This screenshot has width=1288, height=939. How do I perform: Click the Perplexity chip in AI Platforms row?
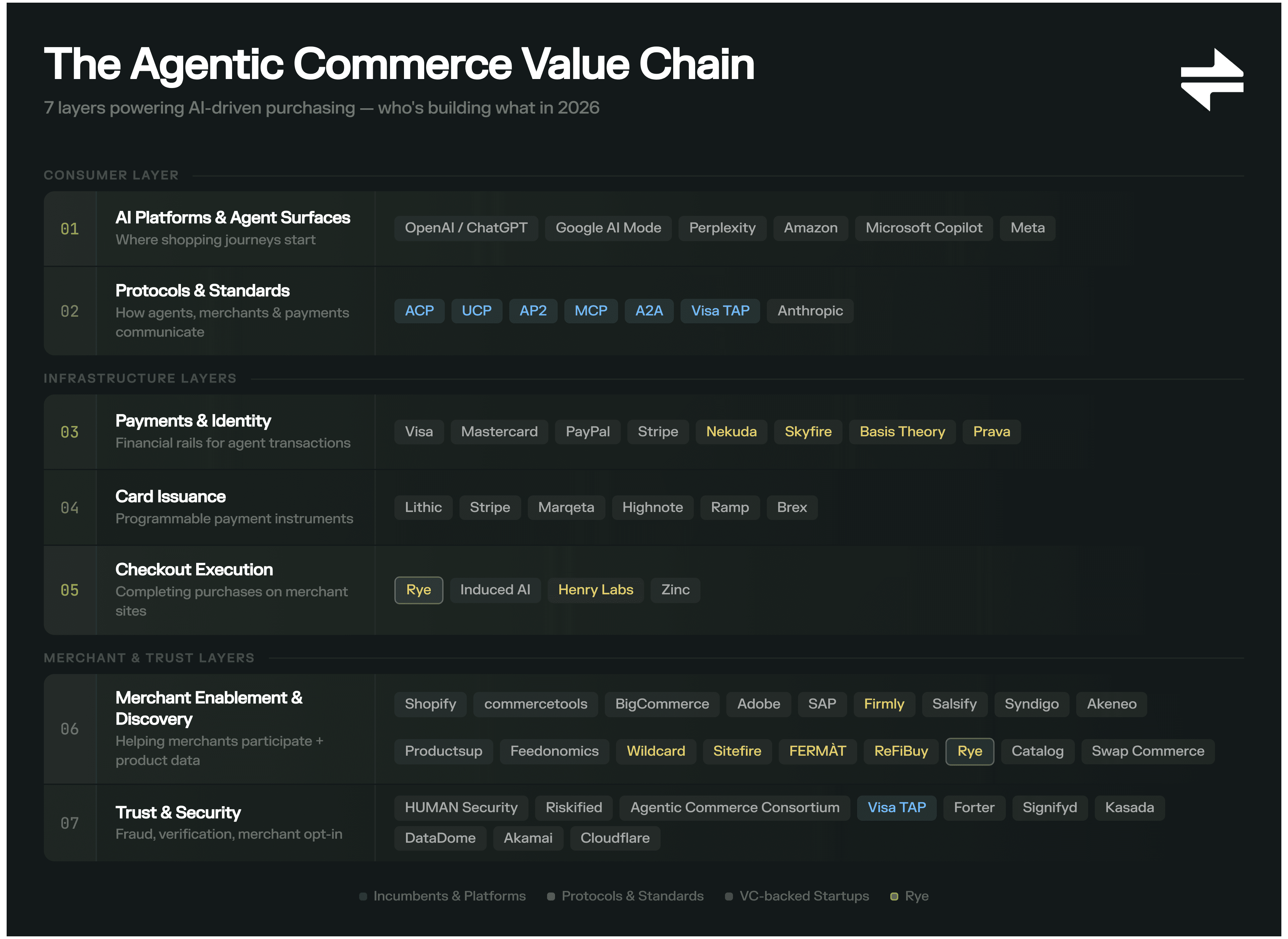tap(722, 228)
